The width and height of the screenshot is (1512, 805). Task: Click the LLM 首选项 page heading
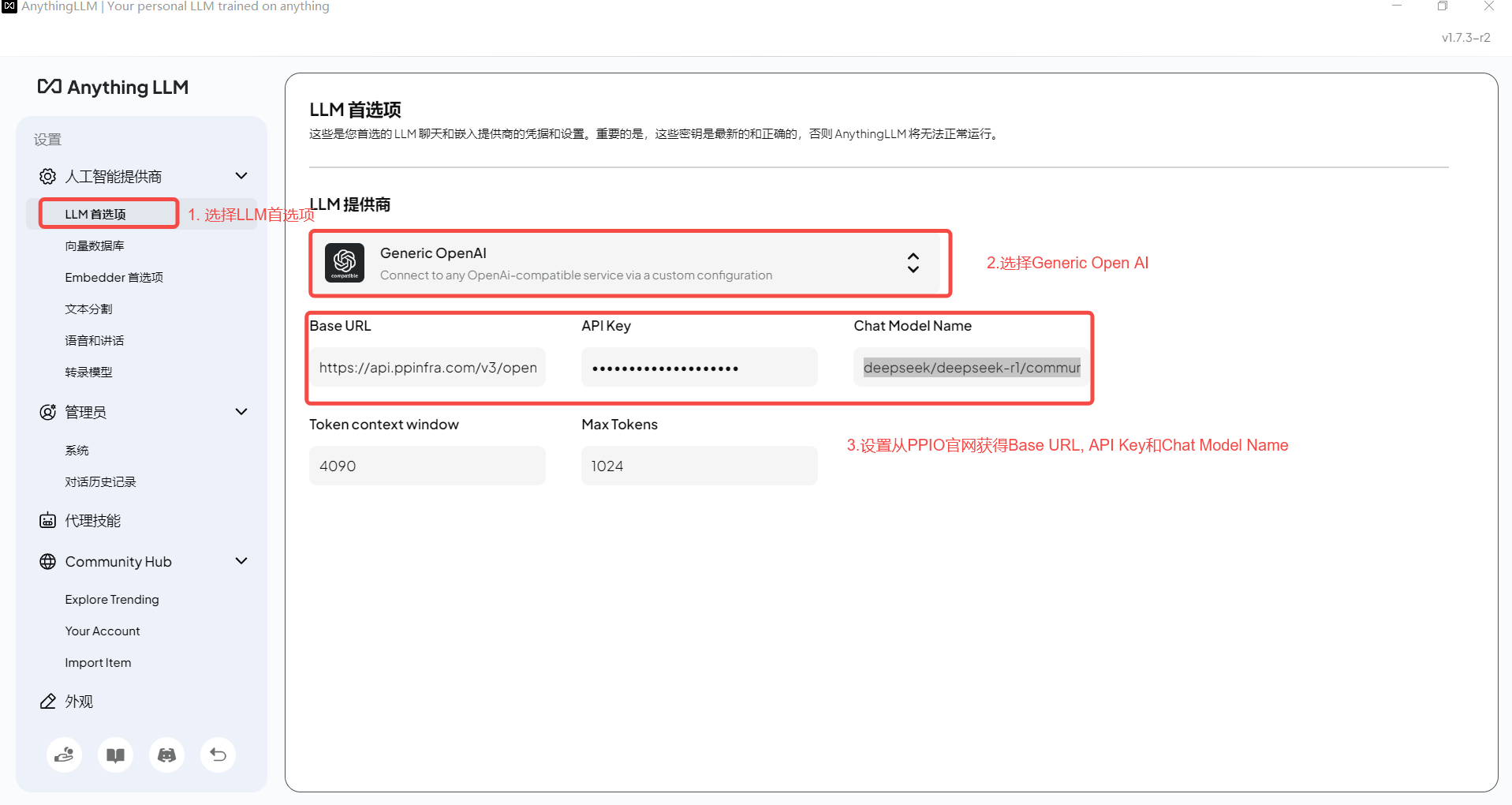355,110
